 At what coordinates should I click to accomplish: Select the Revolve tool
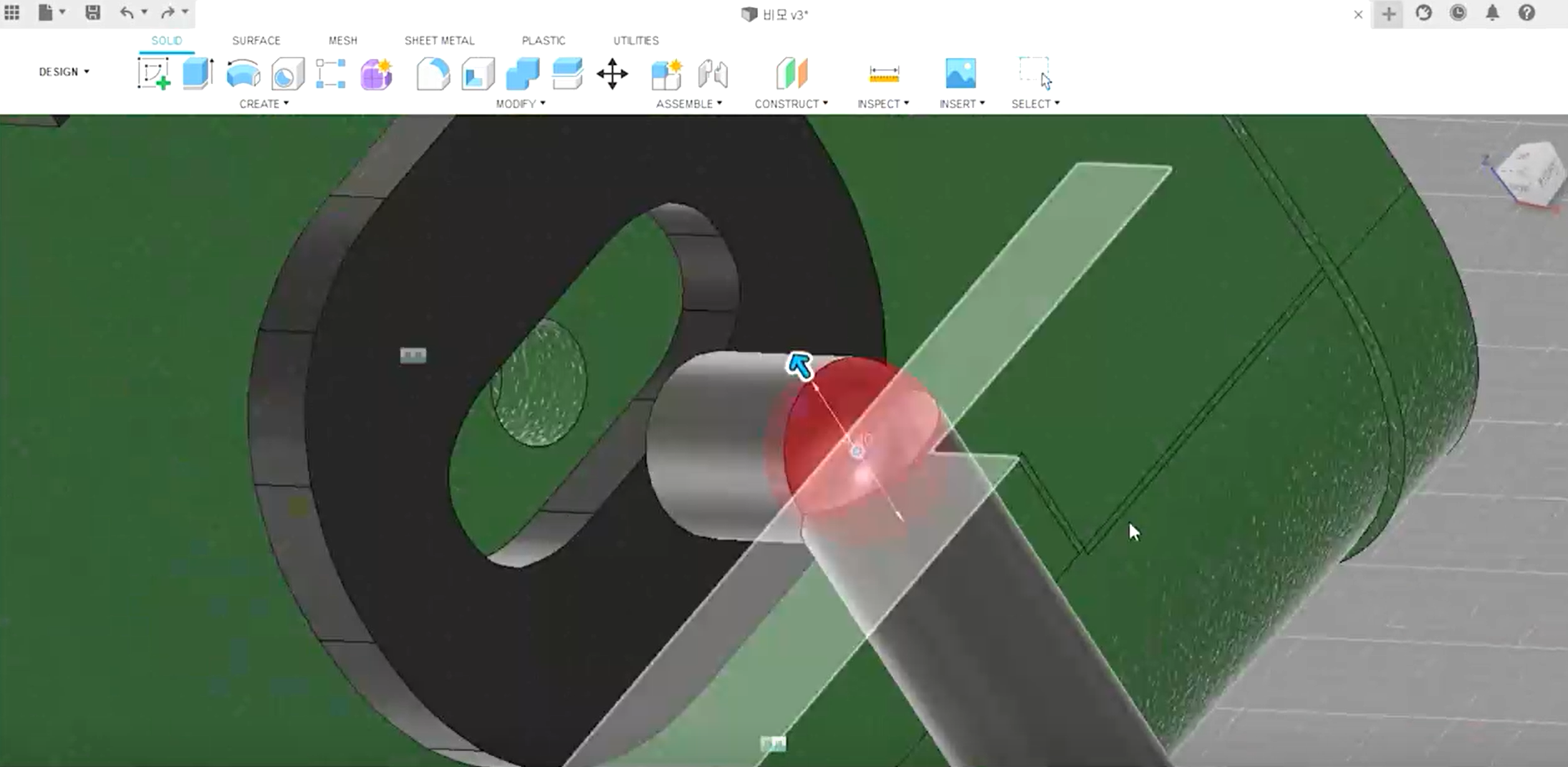(243, 74)
